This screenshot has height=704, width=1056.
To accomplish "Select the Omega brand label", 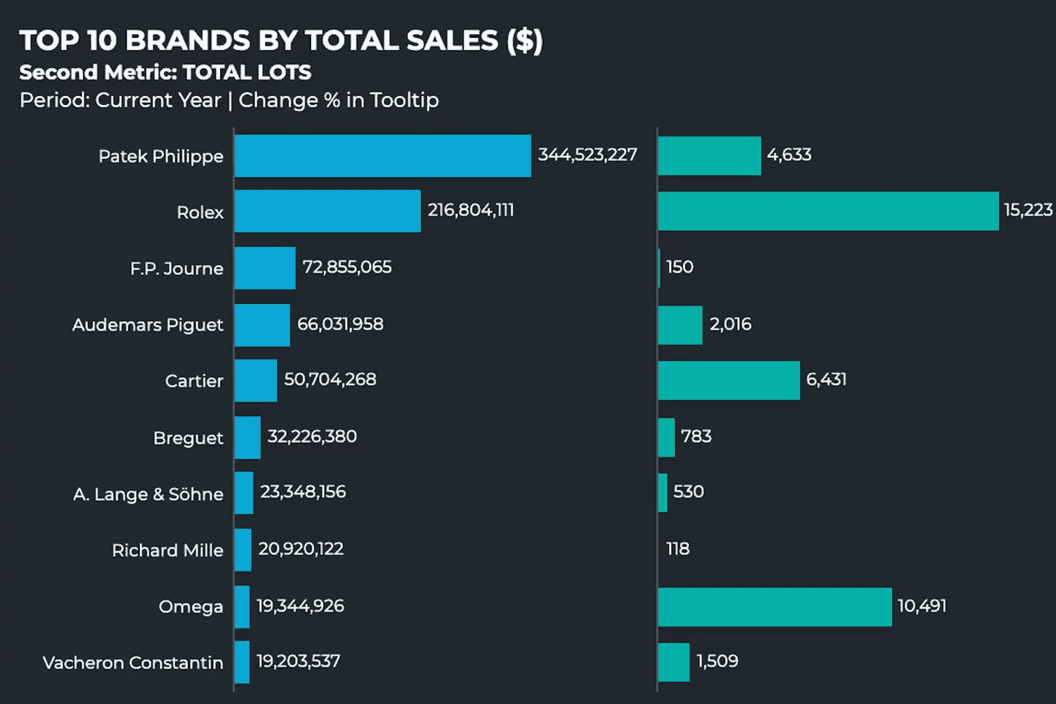I will coord(191,606).
